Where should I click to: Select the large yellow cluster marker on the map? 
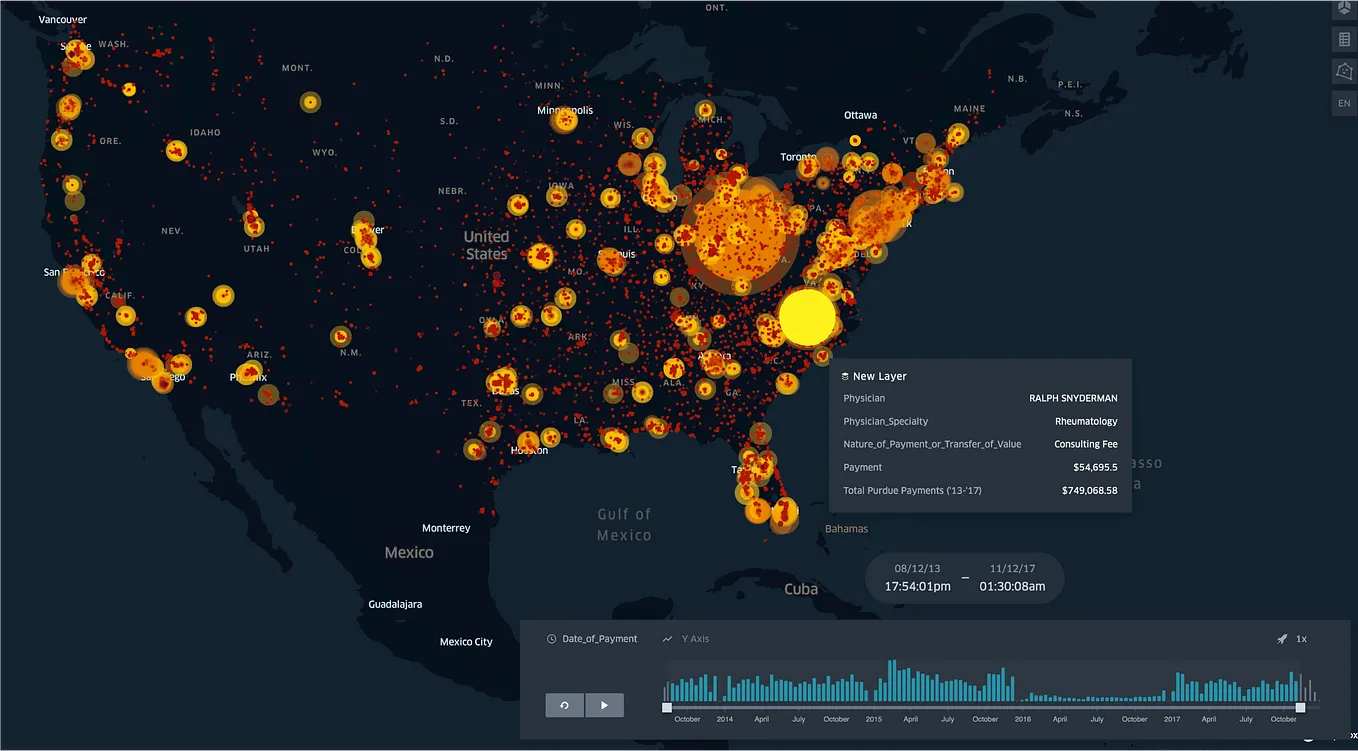(806, 316)
